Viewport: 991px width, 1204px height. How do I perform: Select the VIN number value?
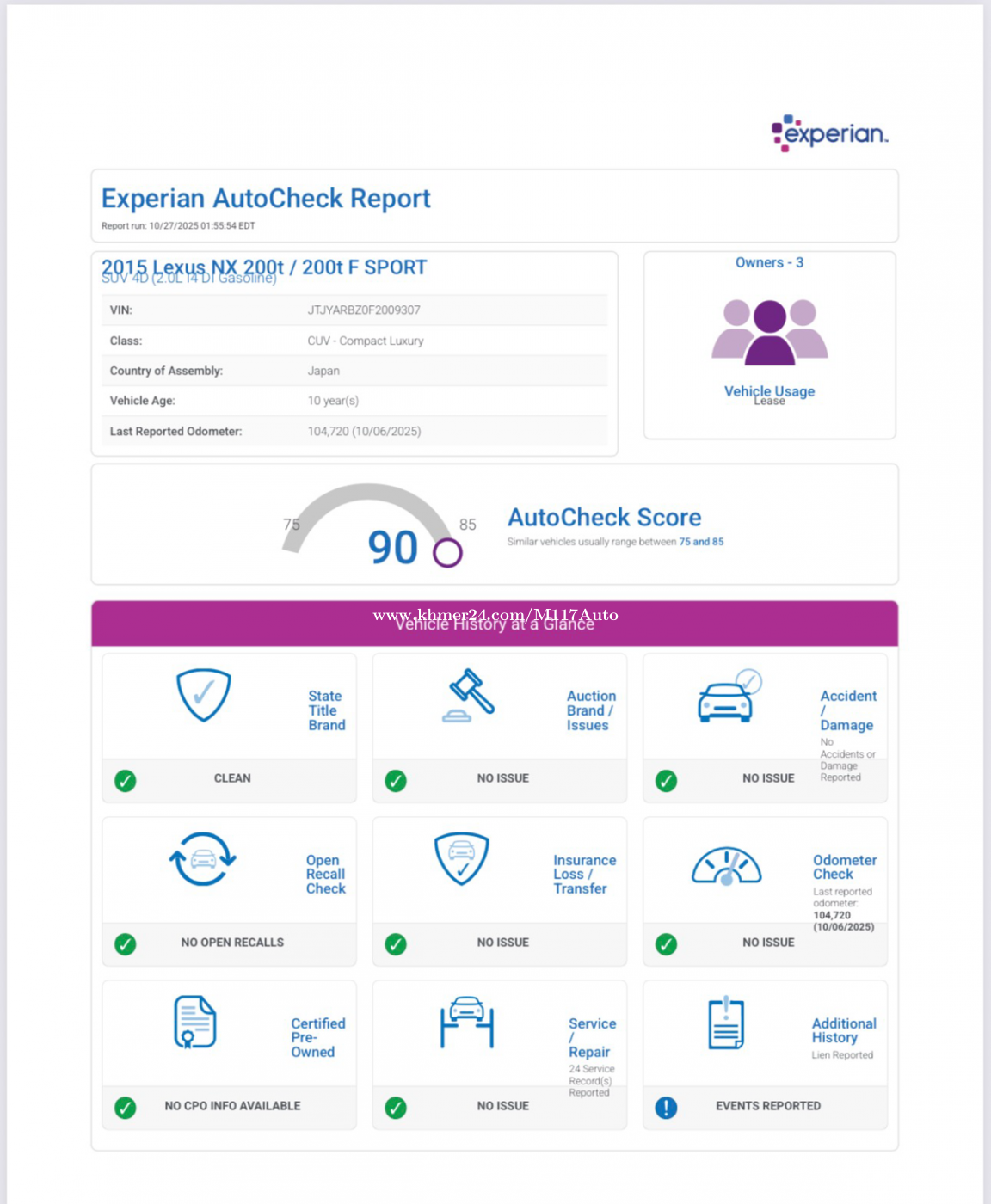pos(364,310)
